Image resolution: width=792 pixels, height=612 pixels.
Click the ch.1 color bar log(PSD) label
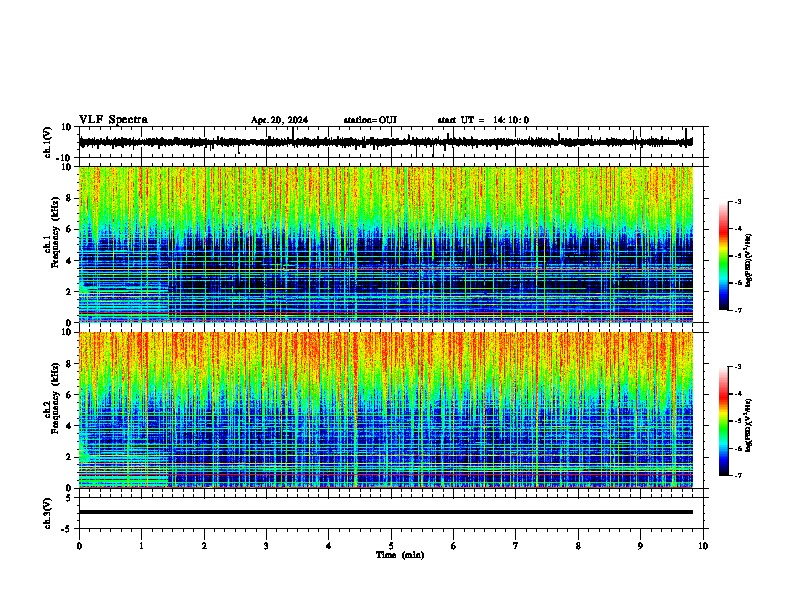coord(749,260)
